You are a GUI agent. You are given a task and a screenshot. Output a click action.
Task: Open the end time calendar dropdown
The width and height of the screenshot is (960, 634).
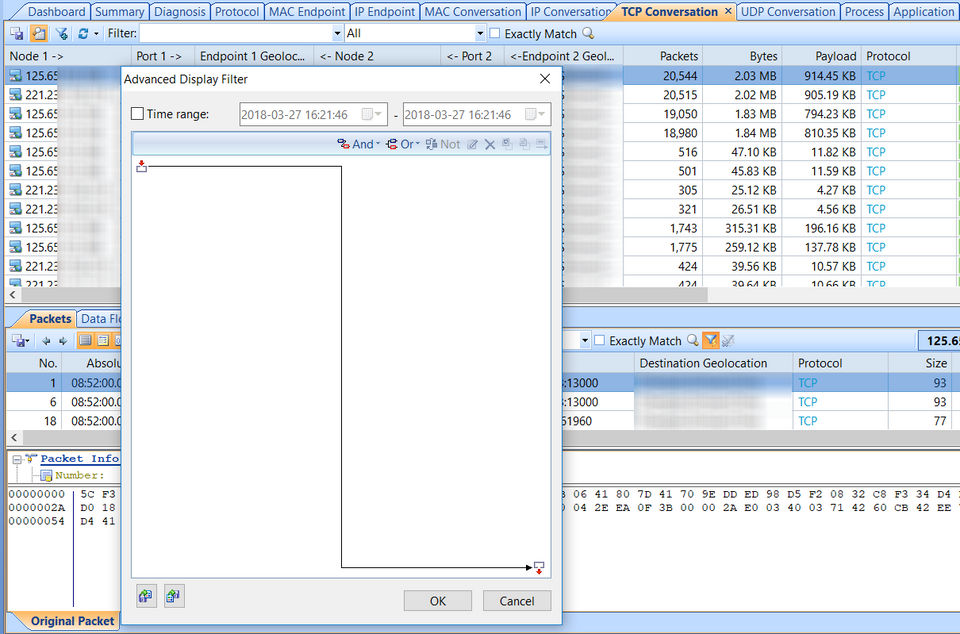(x=536, y=114)
